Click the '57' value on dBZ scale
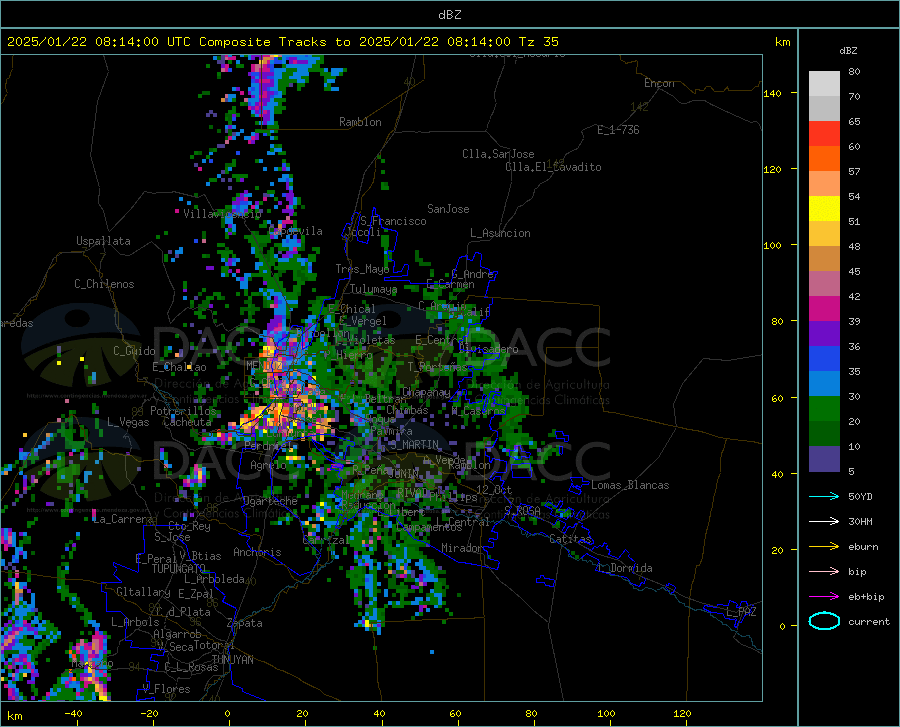 (x=854, y=171)
